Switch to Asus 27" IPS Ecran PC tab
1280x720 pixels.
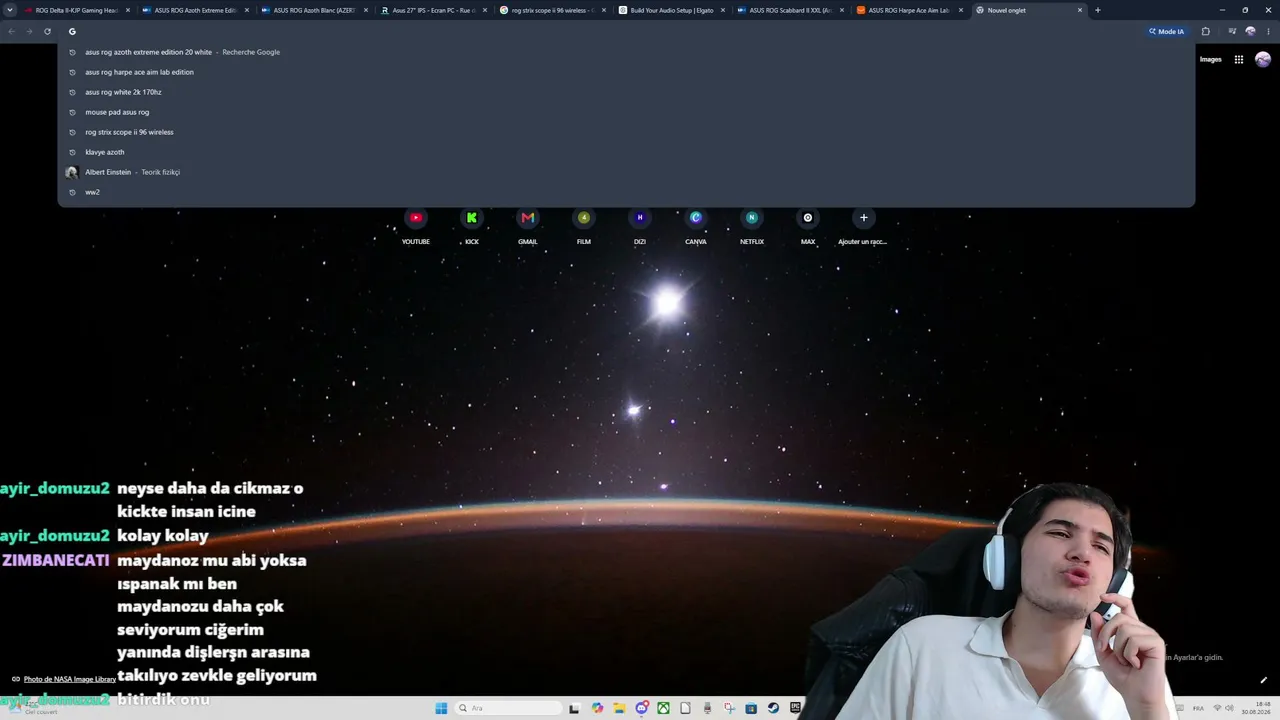pyautogui.click(x=433, y=10)
